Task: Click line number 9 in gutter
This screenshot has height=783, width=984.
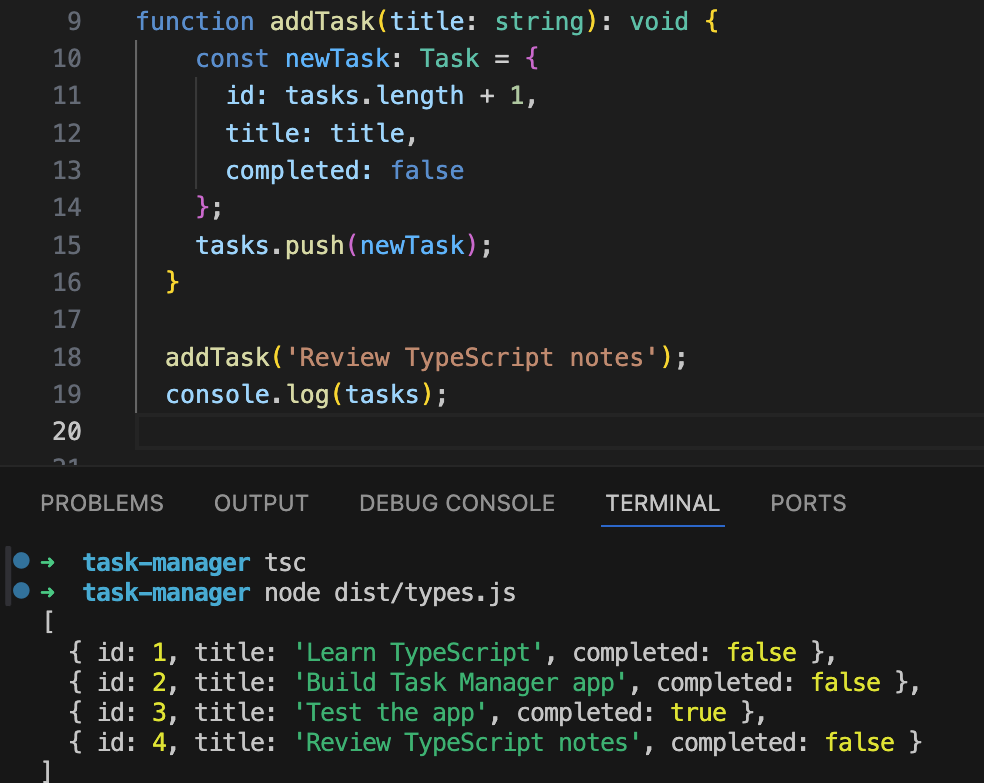Action: pyautogui.click(x=74, y=21)
